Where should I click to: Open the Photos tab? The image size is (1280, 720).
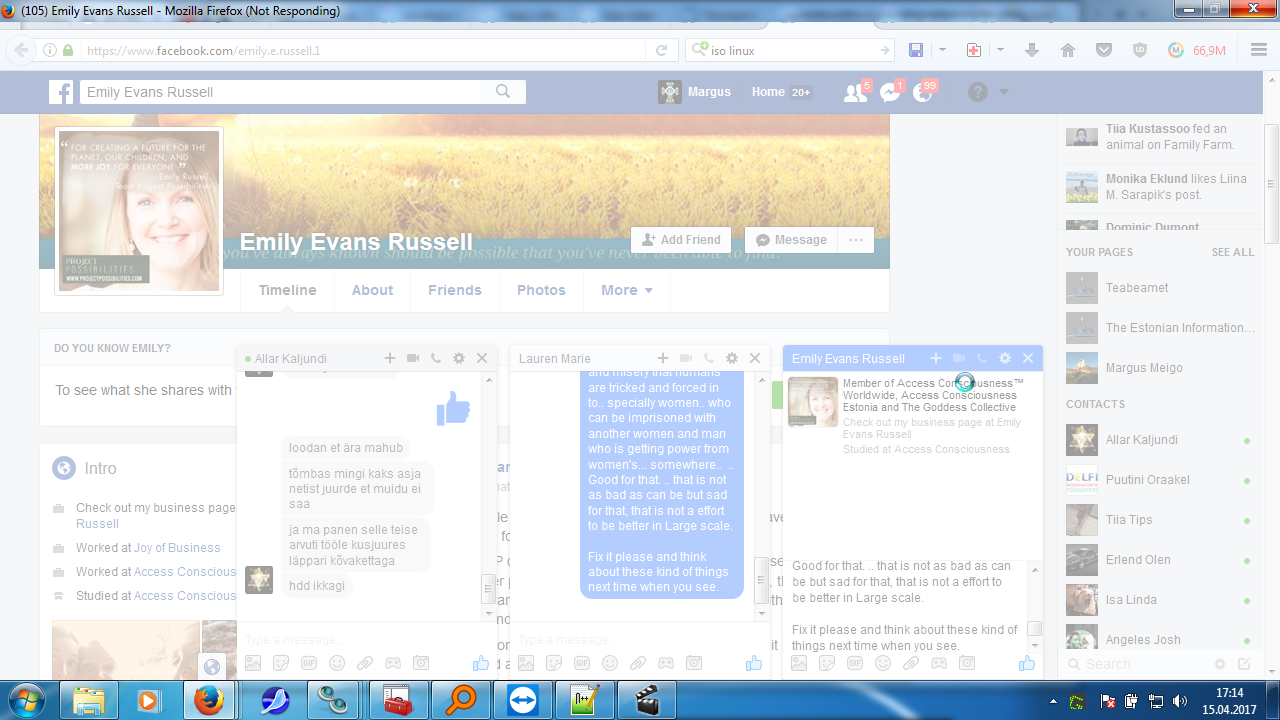(541, 290)
